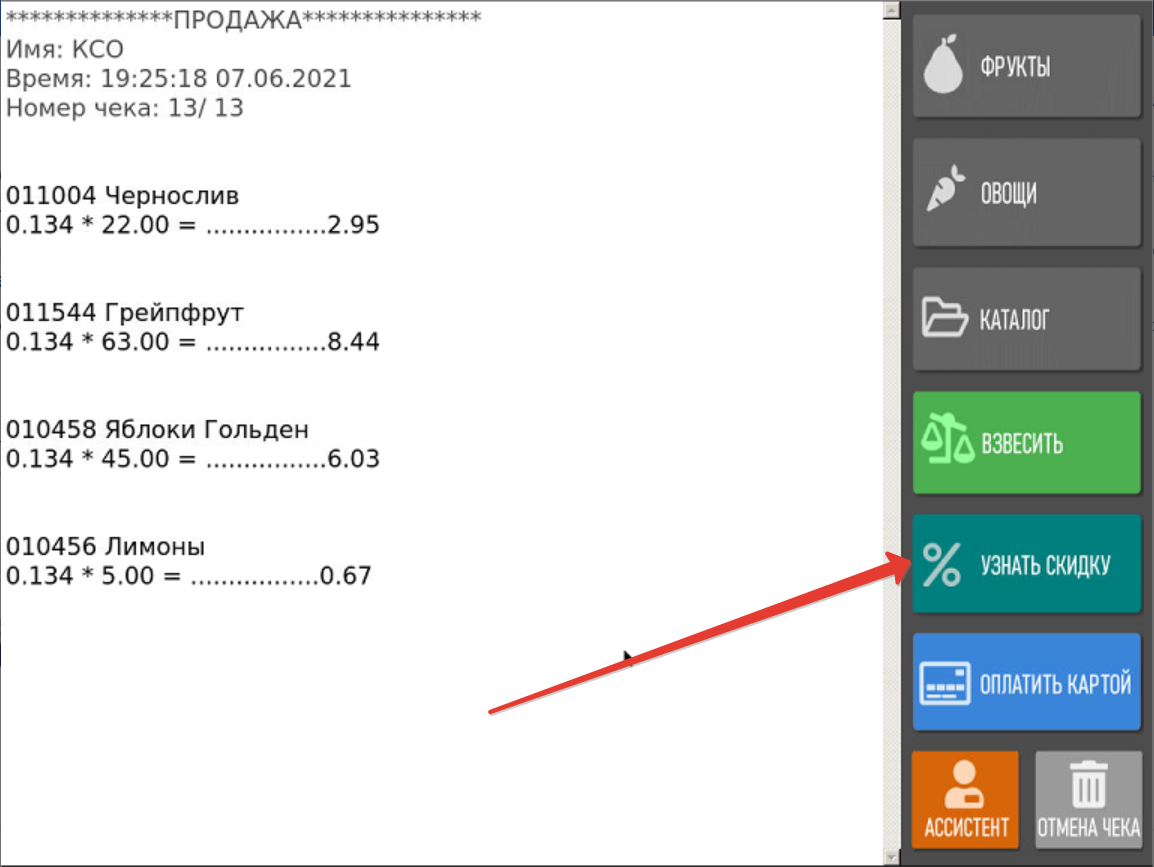Click the percent icon on Узнать скидку

coord(941,566)
